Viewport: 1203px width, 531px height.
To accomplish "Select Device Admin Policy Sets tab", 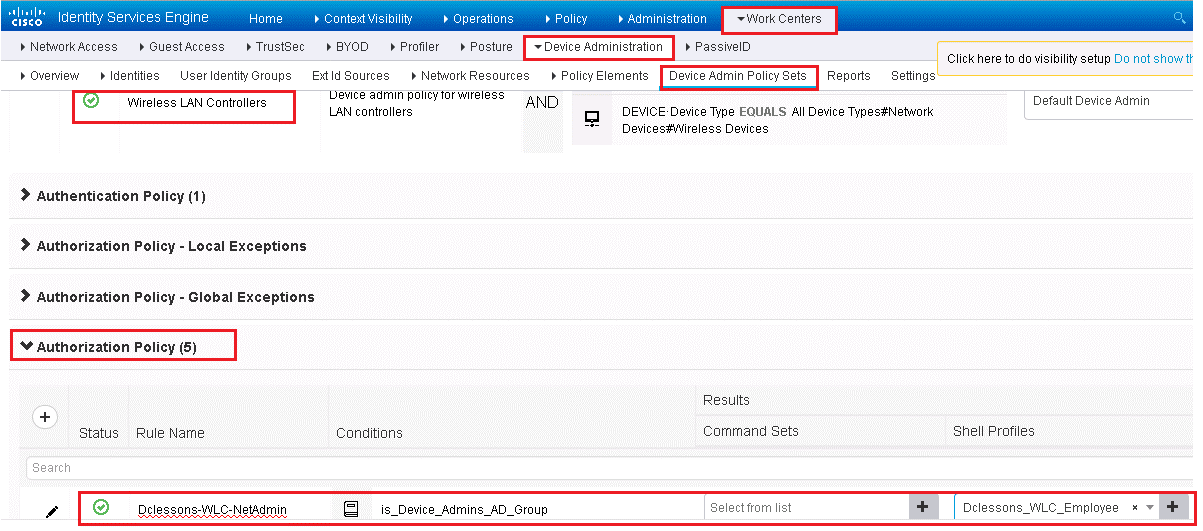I will tap(738, 76).
